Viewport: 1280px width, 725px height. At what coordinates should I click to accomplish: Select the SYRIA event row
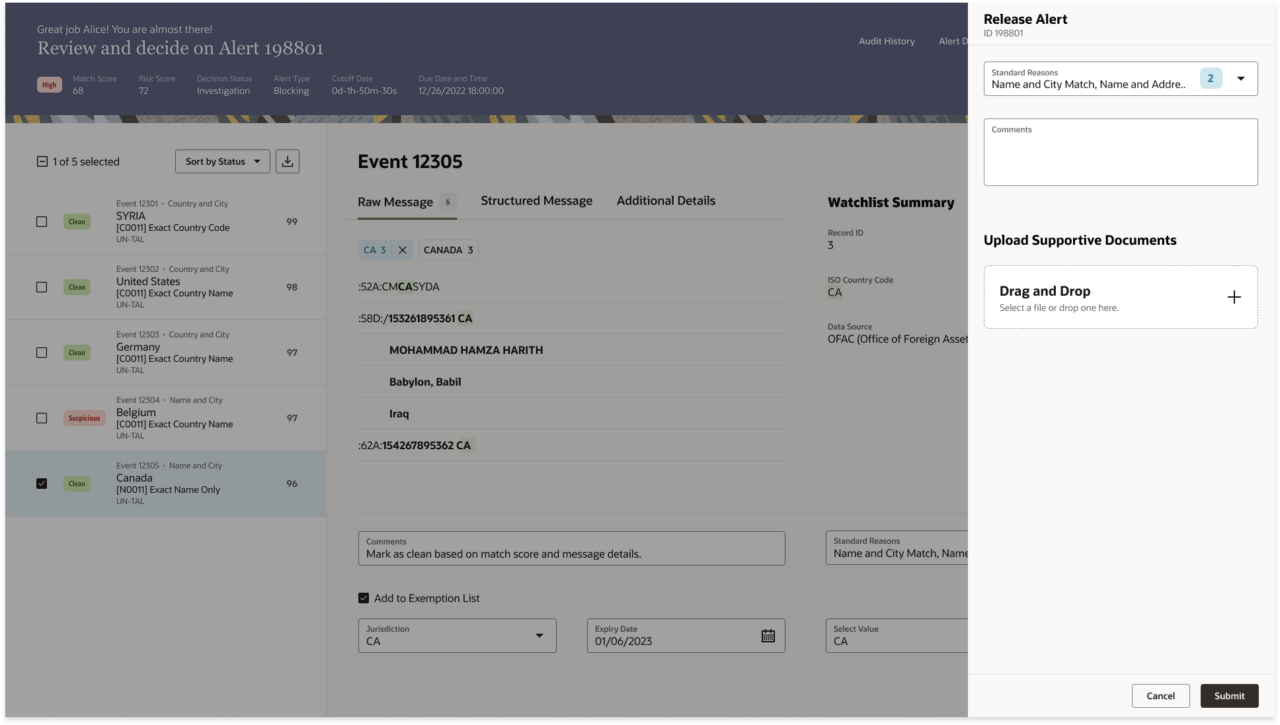166,222
